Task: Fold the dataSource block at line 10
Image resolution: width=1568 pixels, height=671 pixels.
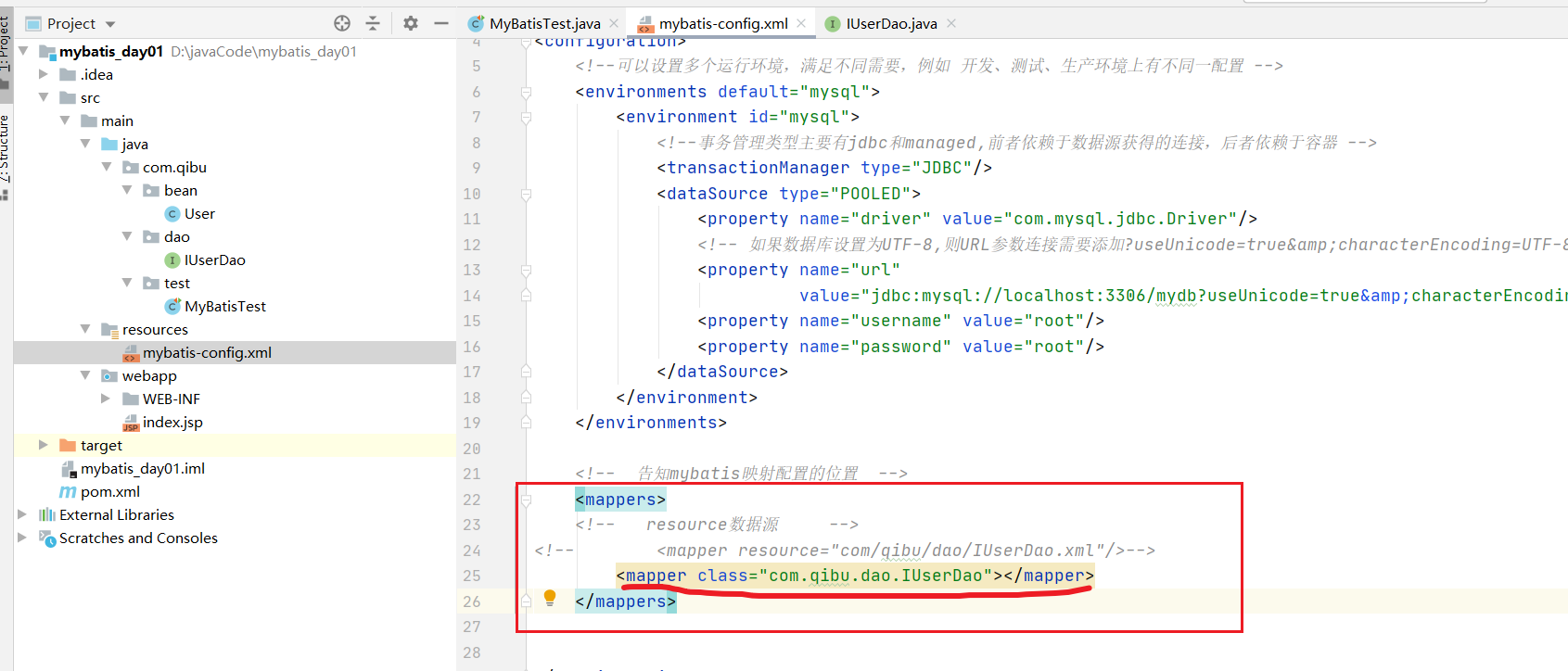Action: point(526,194)
